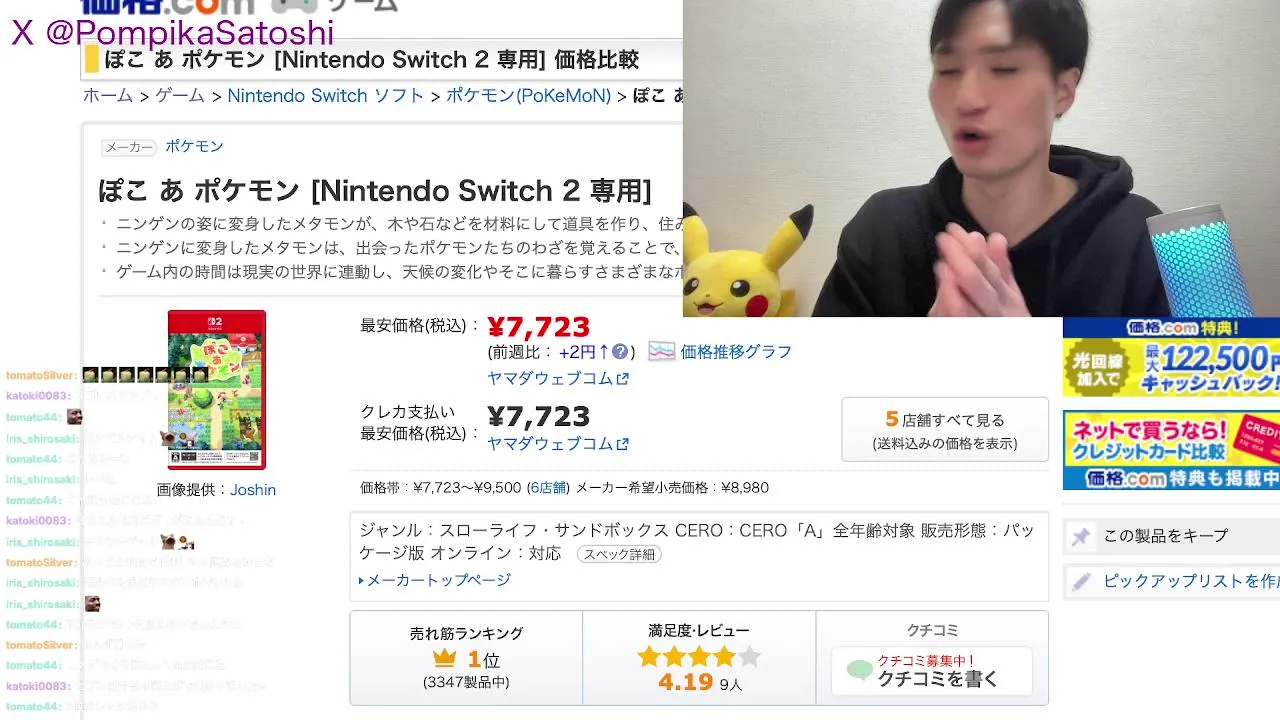The height and width of the screenshot is (720, 1280).
Task: Click the crown ranking icon
Action: point(445,659)
